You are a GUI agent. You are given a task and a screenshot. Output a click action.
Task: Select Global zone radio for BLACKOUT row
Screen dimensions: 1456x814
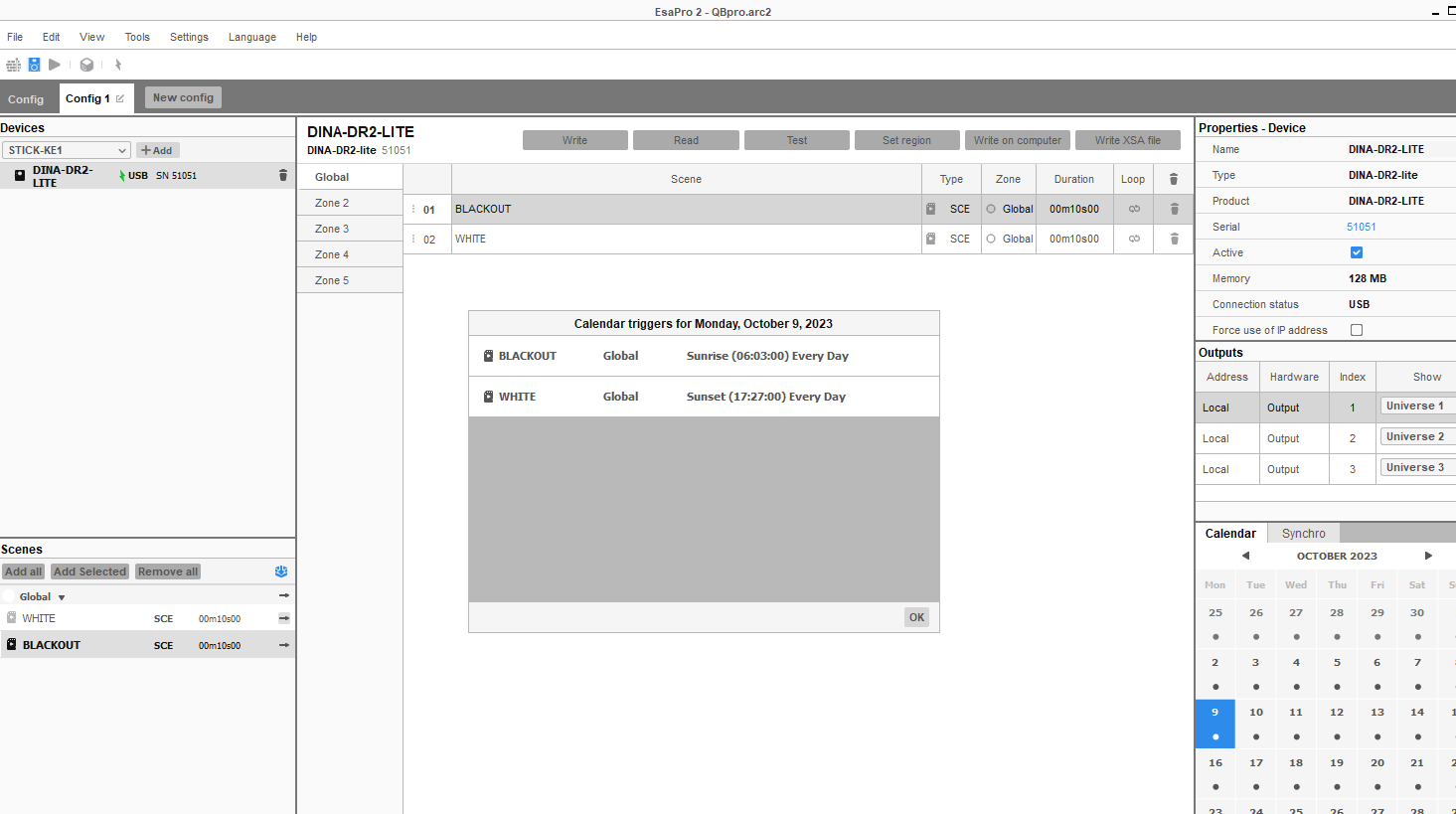coord(991,209)
